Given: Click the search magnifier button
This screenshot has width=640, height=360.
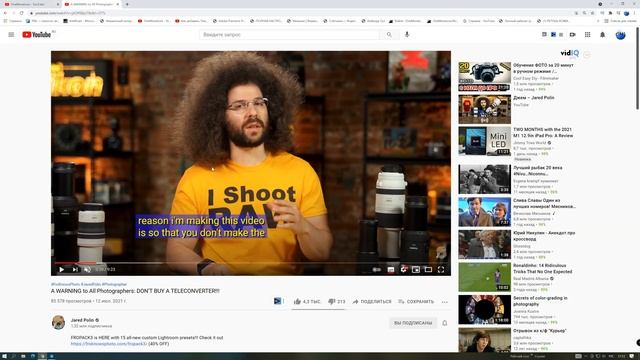Looking at the screenshot, I should tap(389, 35).
